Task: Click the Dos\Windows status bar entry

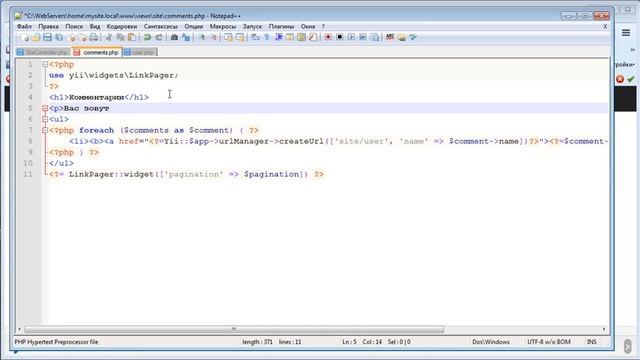Action: [x=491, y=342]
